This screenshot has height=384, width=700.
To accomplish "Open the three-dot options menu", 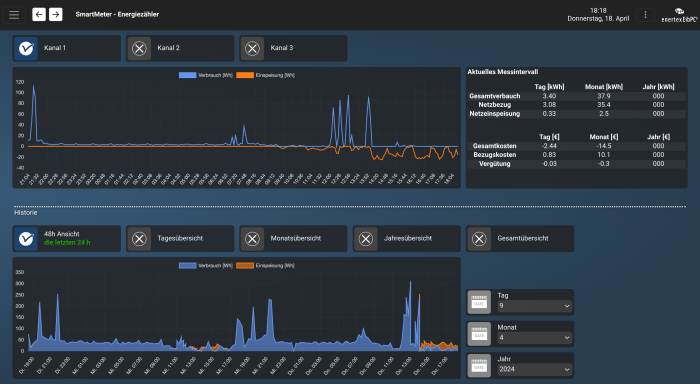I will [645, 15].
